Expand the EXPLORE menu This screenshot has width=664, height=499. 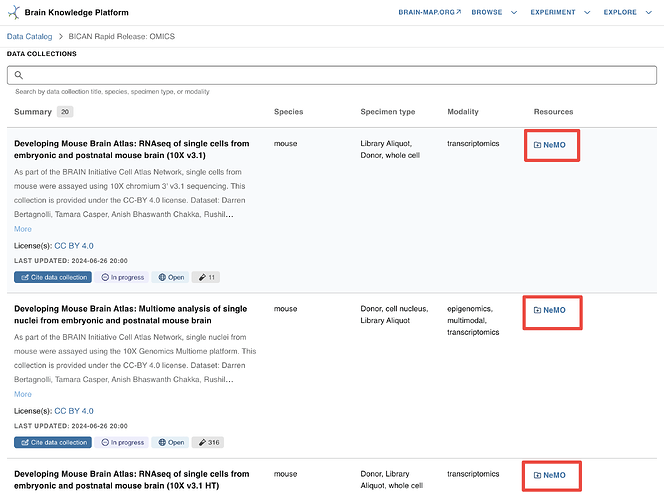pos(628,12)
